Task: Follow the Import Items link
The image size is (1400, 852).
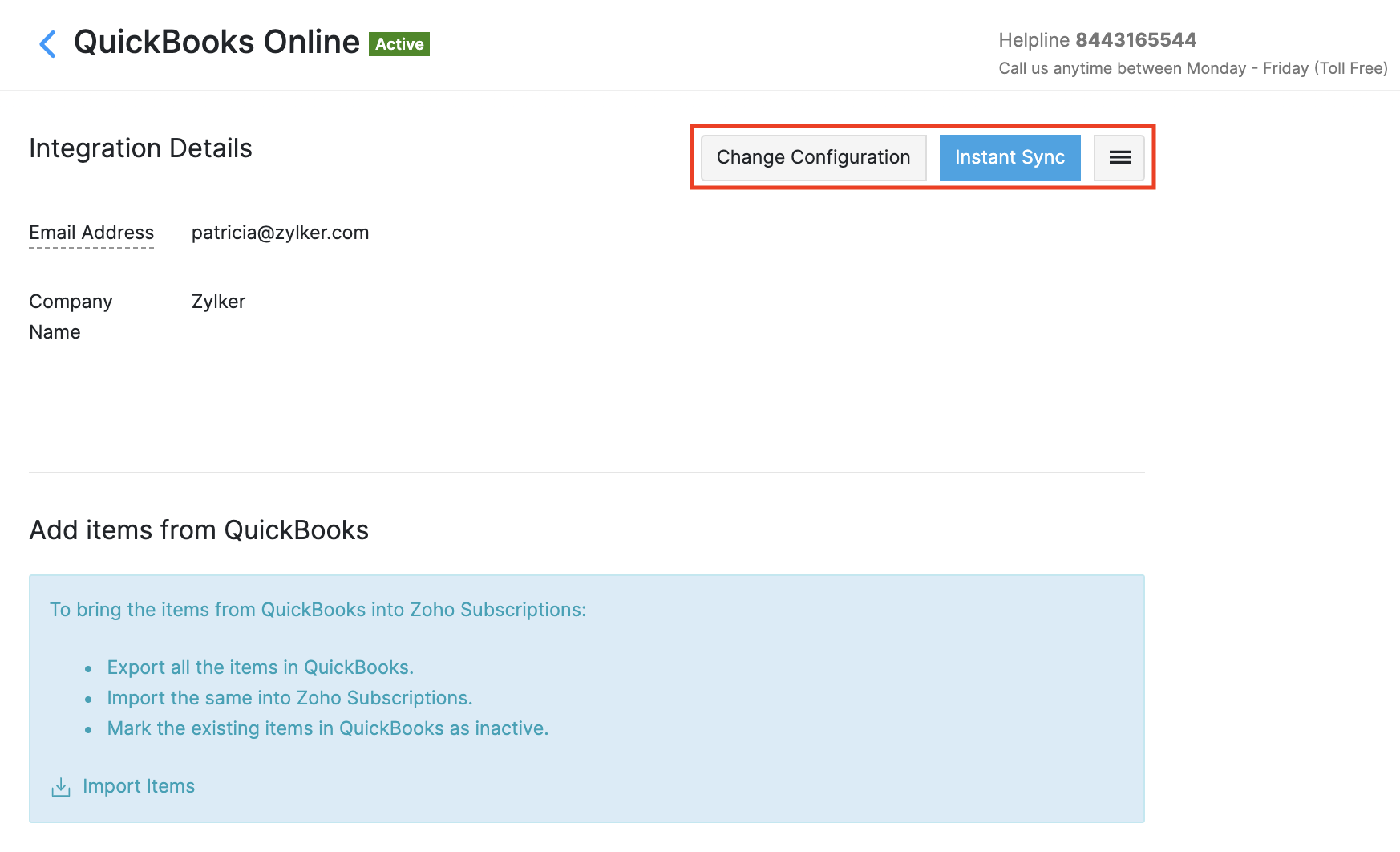Action: point(139,786)
